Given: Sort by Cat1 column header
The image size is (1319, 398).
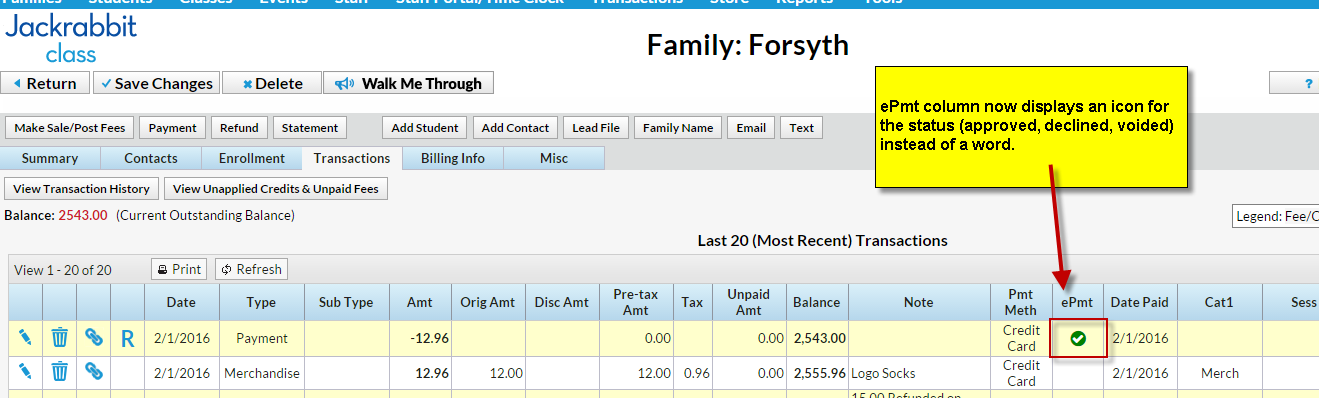Looking at the screenshot, I should pos(1220,302).
